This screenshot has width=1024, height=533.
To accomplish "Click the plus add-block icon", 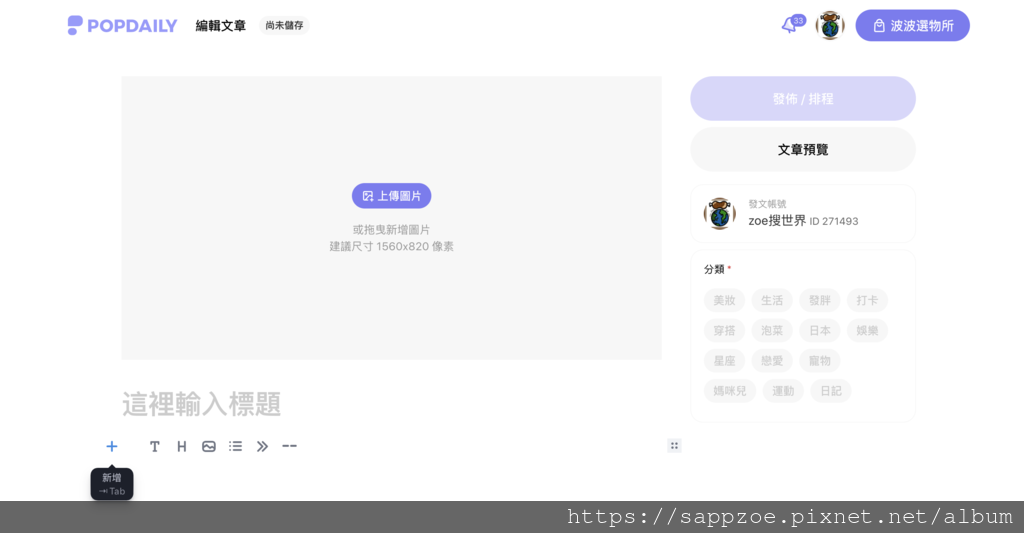I will [112, 446].
